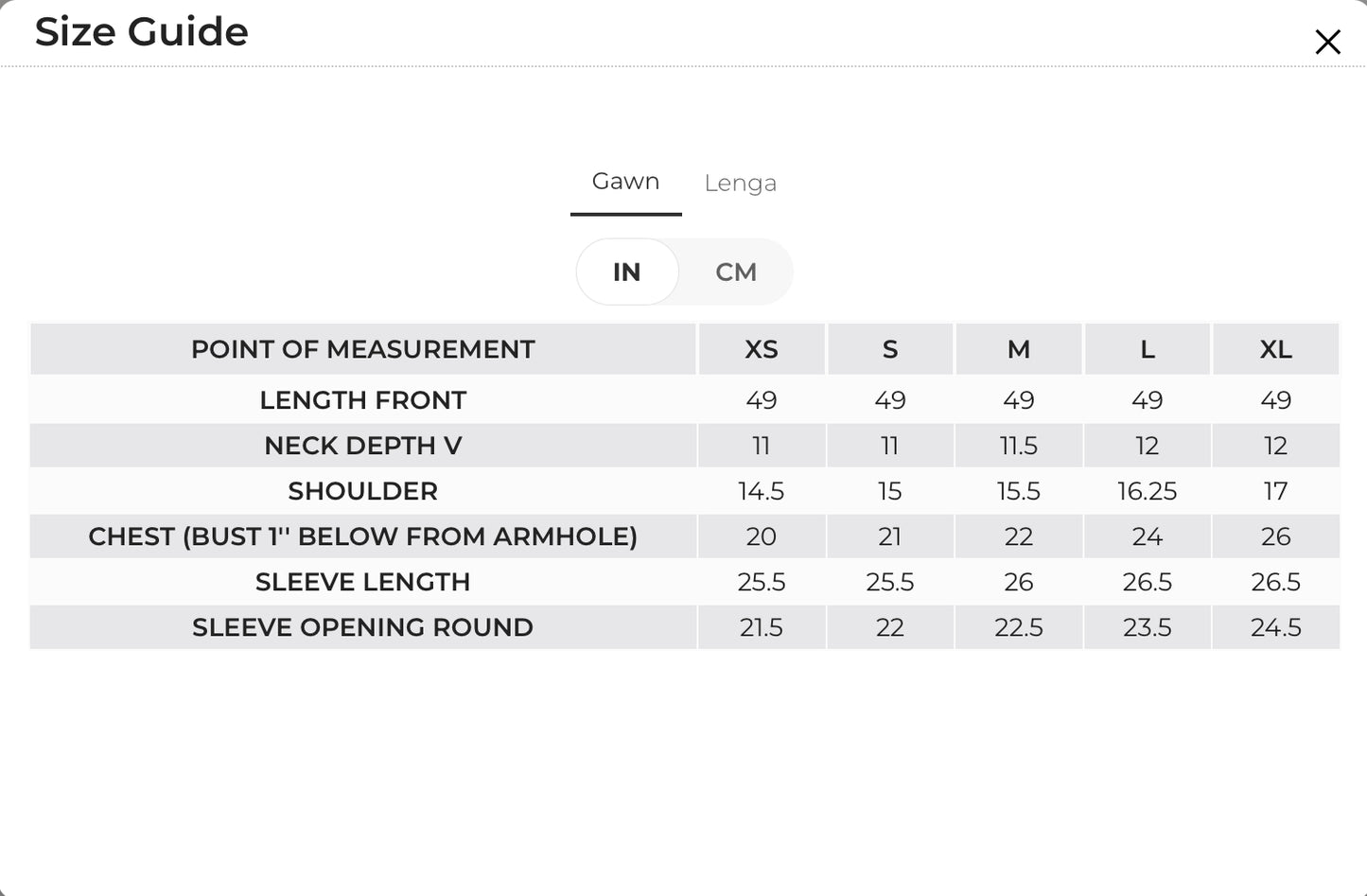This screenshot has width=1367, height=896.
Task: Select the Gawn tab
Action: [625, 181]
